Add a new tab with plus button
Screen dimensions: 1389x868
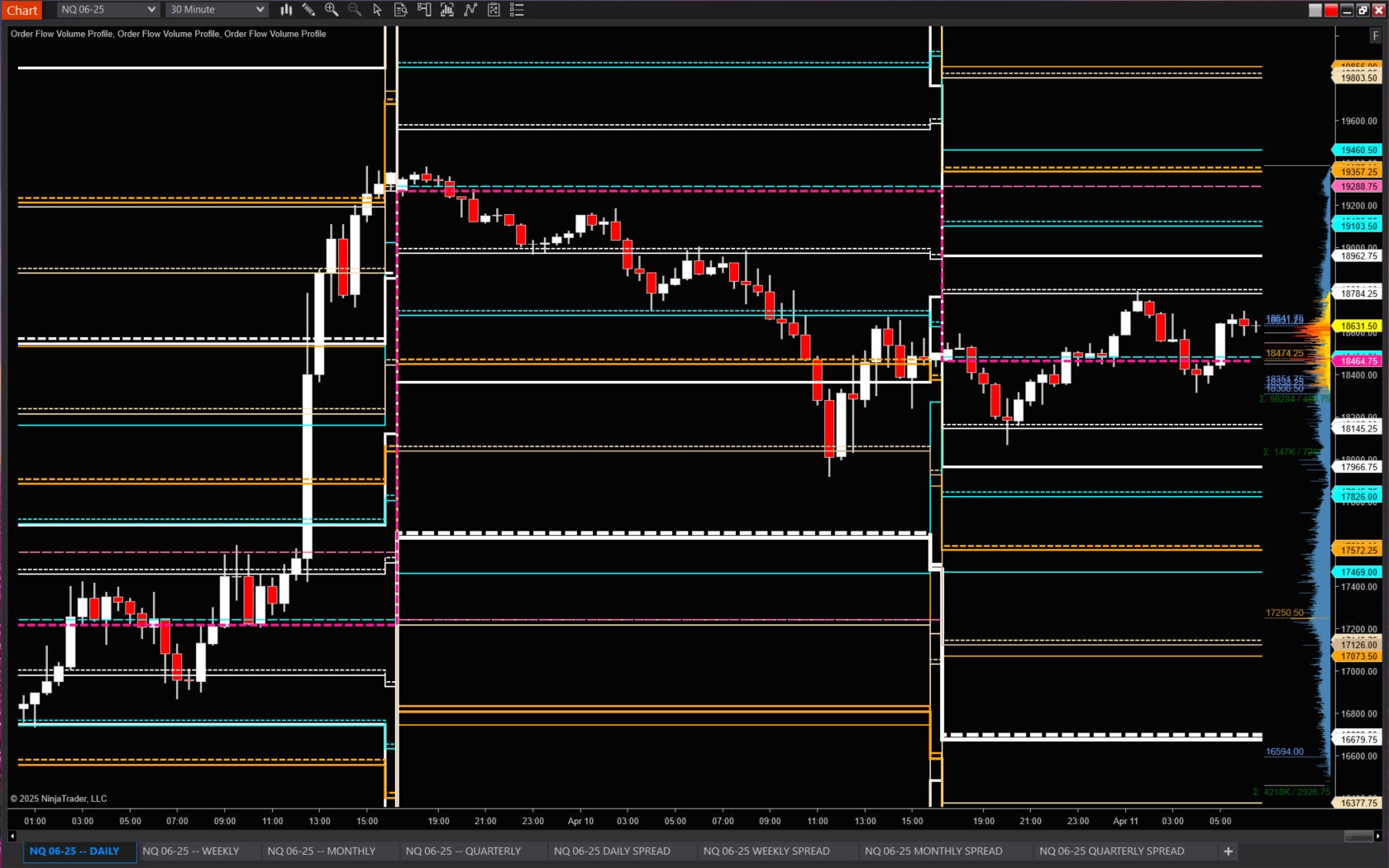pos(1228,851)
